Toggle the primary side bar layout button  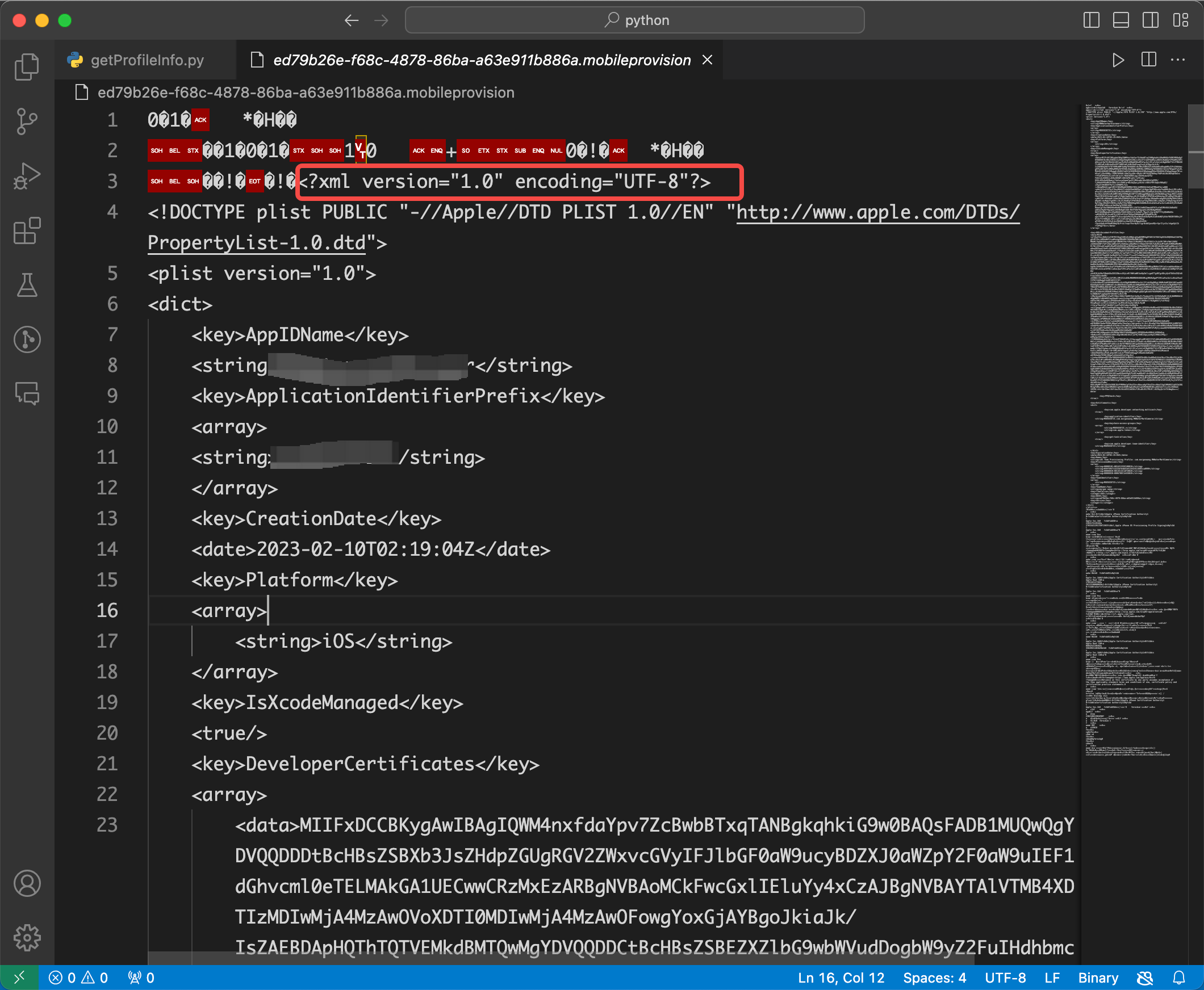[1091, 20]
